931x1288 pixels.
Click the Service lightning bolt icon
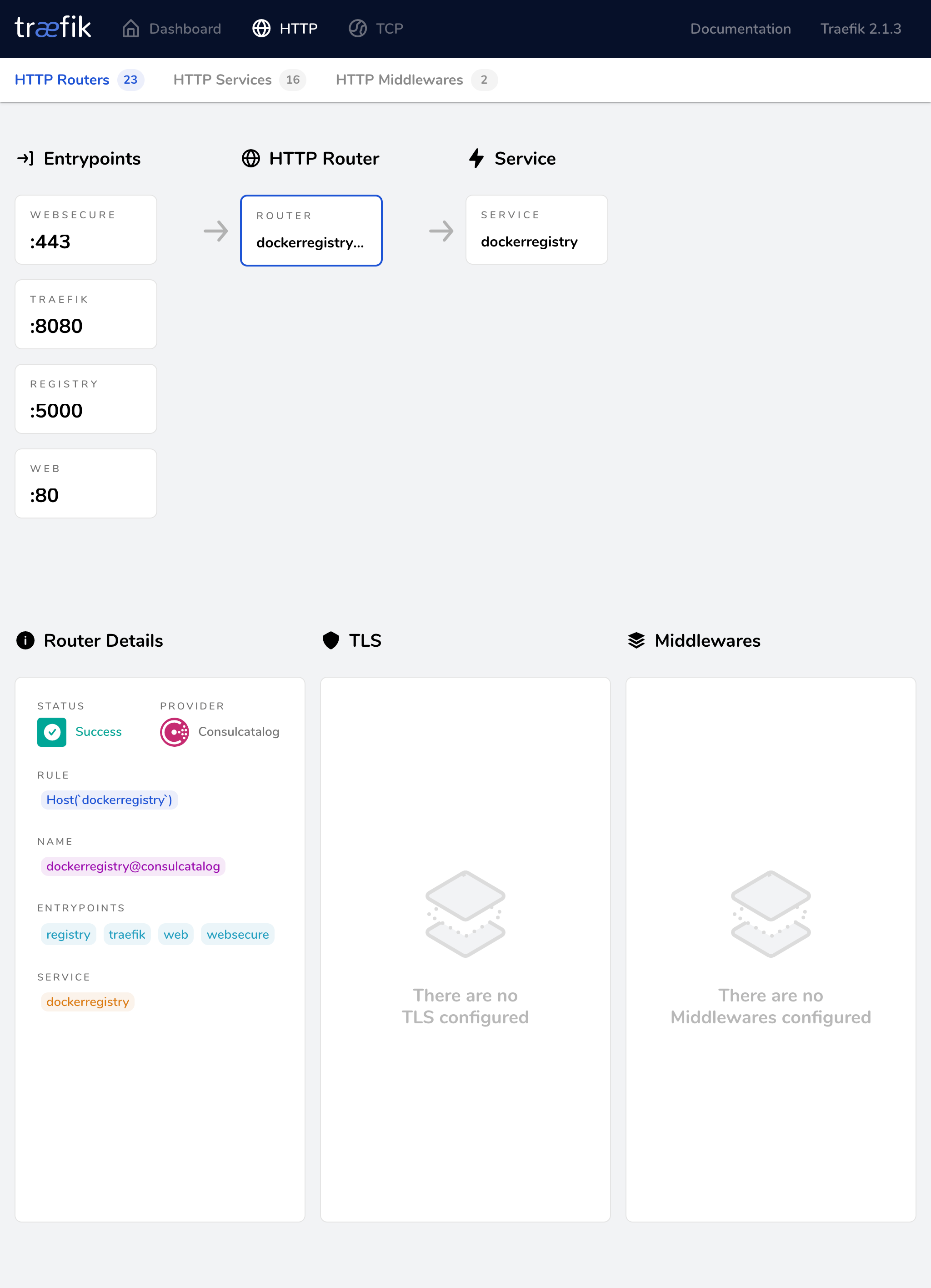pos(476,158)
